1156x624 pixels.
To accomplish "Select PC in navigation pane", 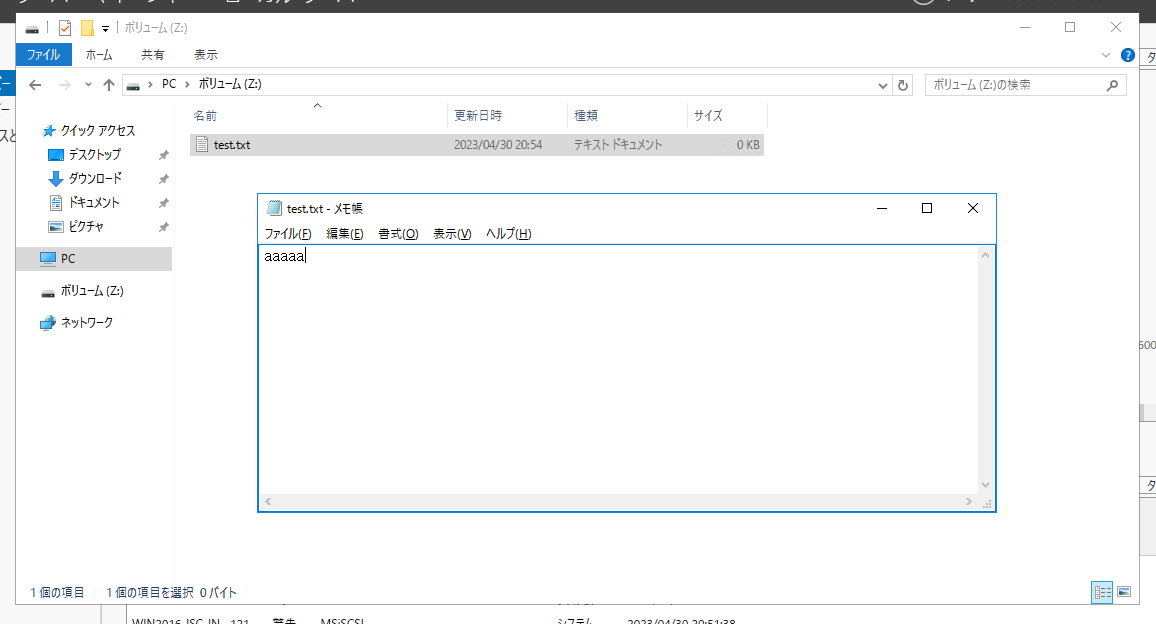I will 94,259.
